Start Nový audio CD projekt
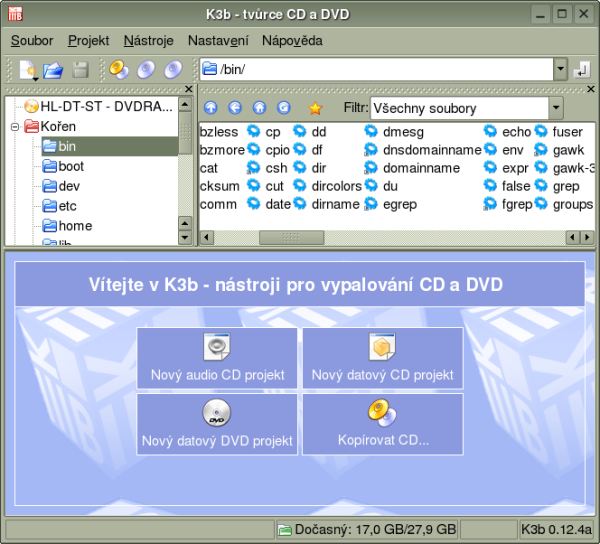600x544 pixels. point(217,358)
